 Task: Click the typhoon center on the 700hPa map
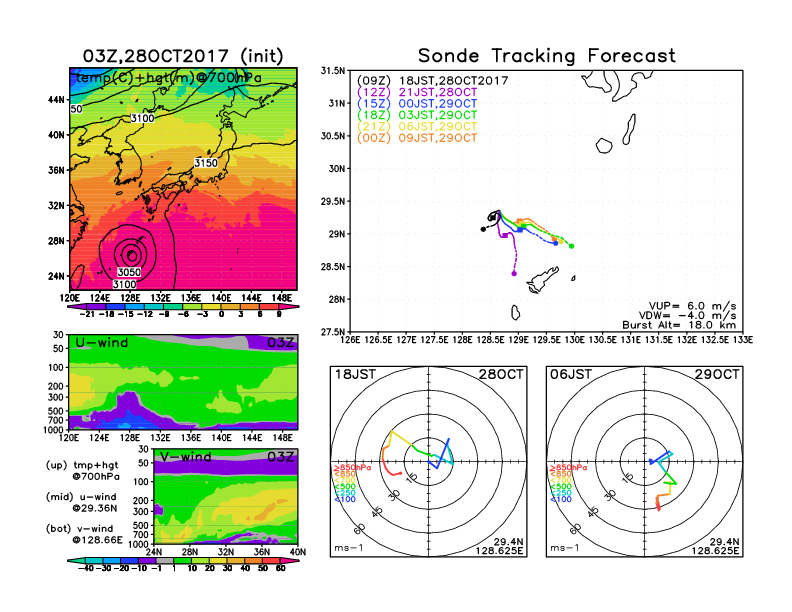tap(131, 254)
